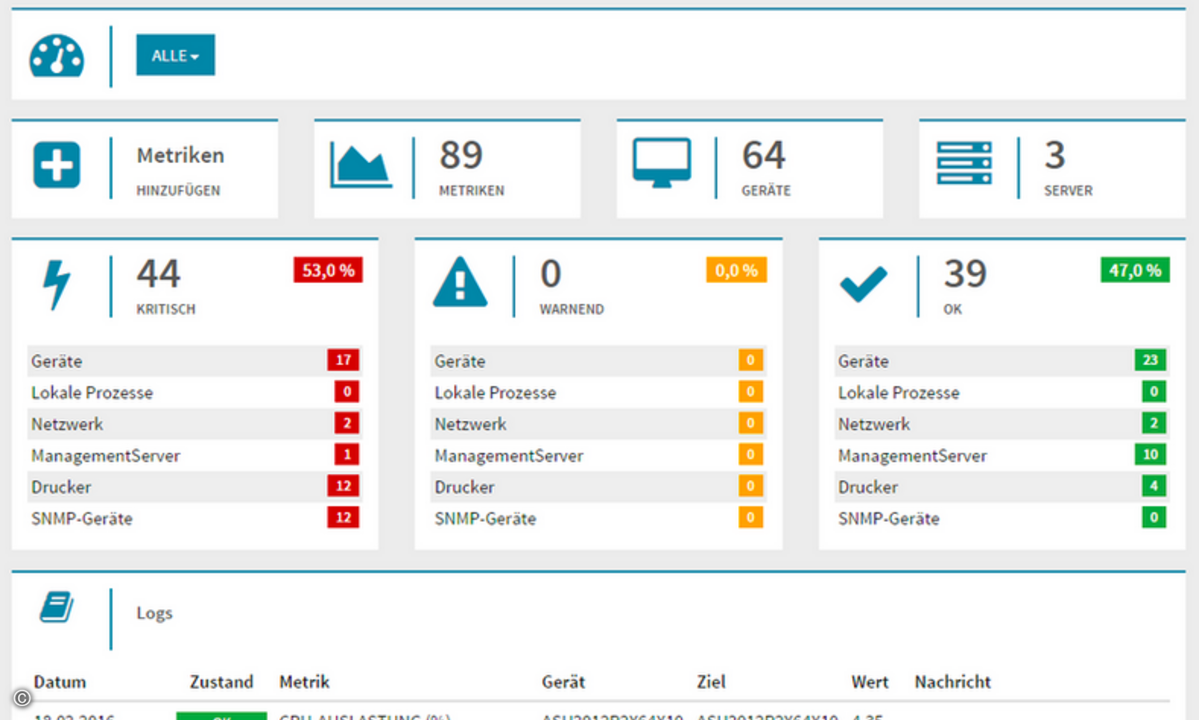Open the Logs section title
The height and width of the screenshot is (720, 1199).
pyautogui.click(x=154, y=613)
